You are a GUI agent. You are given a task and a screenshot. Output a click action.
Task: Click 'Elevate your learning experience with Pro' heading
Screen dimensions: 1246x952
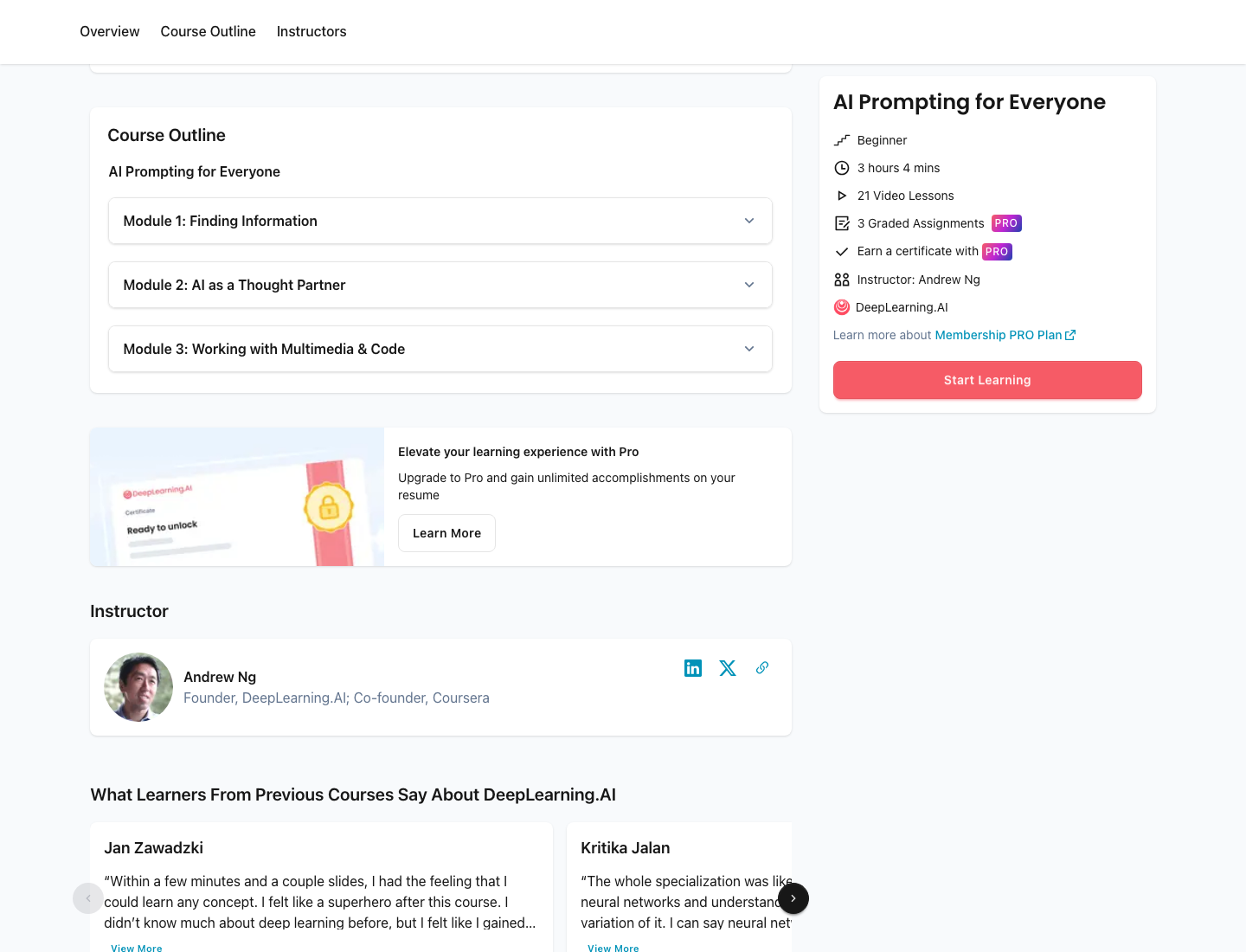[x=518, y=452]
